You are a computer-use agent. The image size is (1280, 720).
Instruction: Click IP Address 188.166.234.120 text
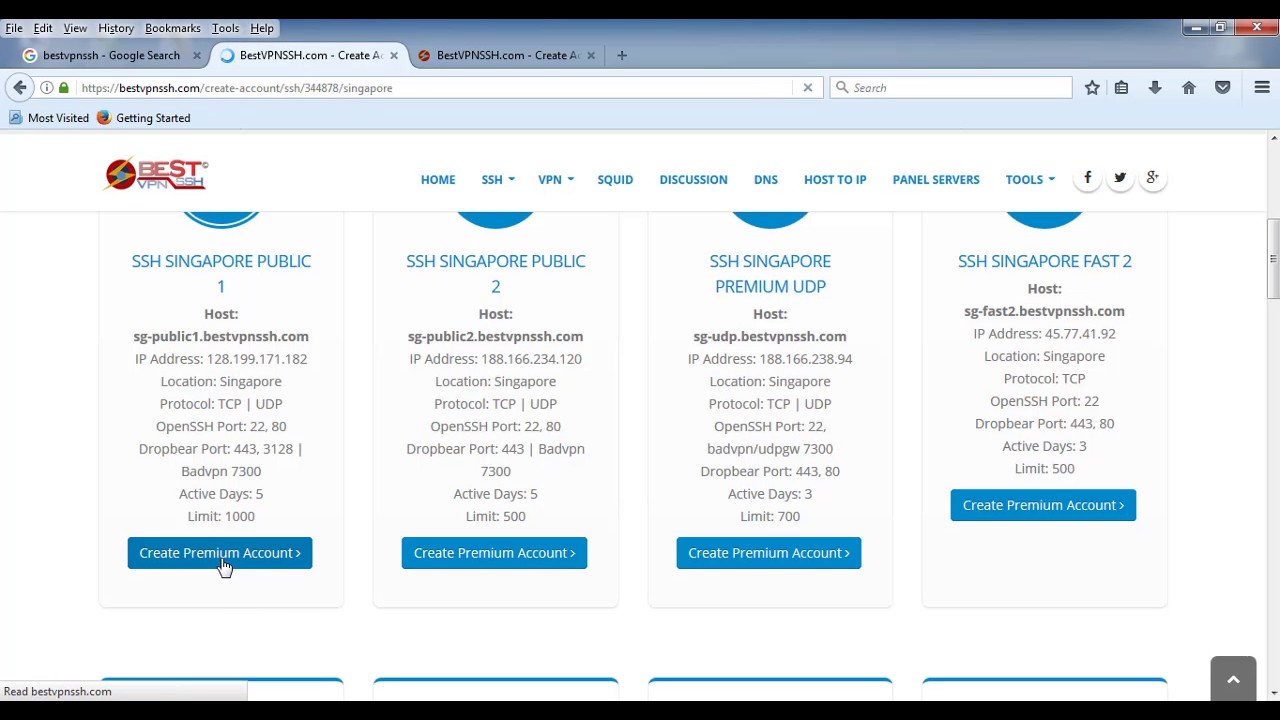click(x=495, y=359)
